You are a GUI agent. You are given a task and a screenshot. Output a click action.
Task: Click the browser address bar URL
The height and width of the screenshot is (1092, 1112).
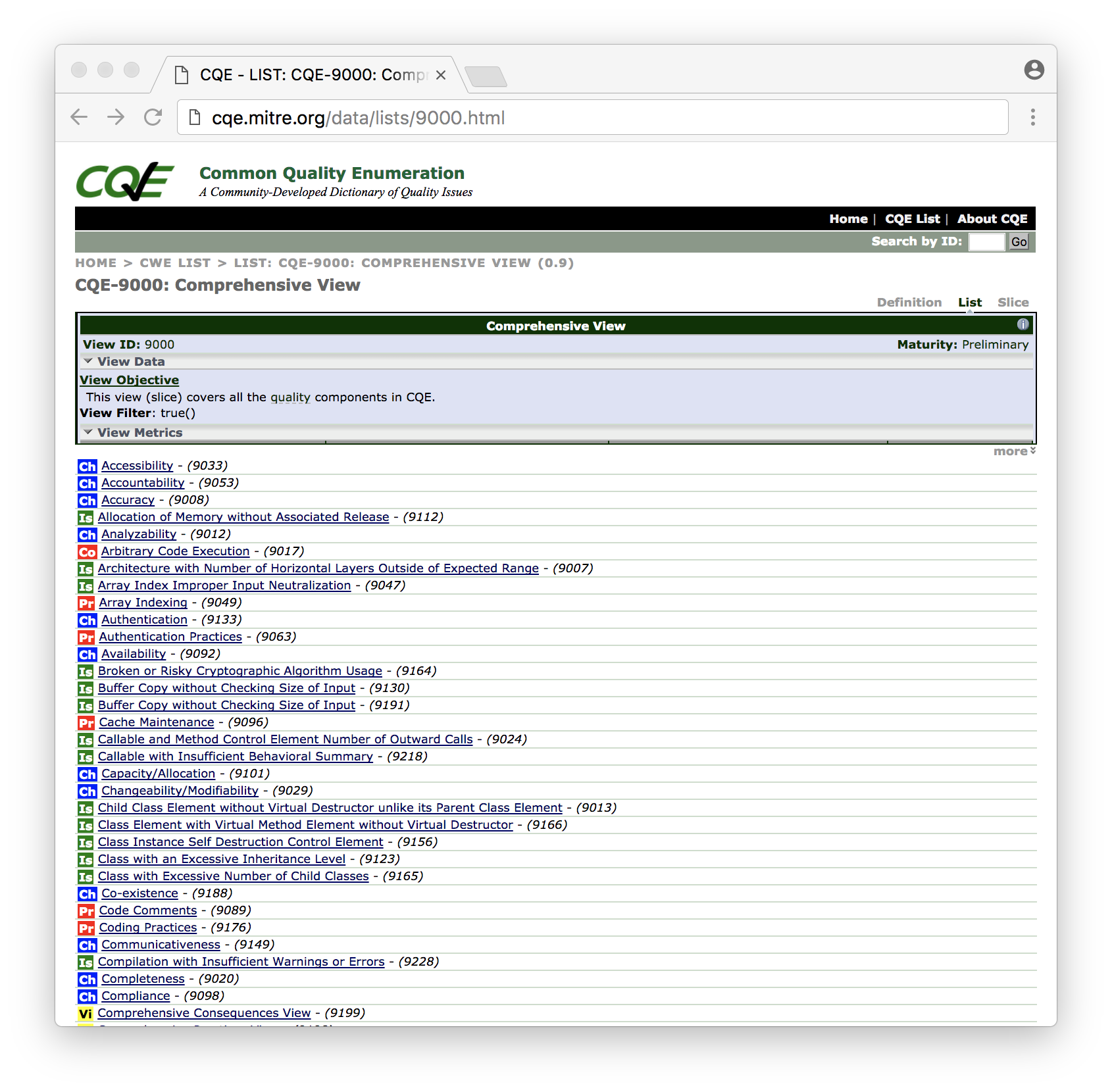[x=358, y=118]
